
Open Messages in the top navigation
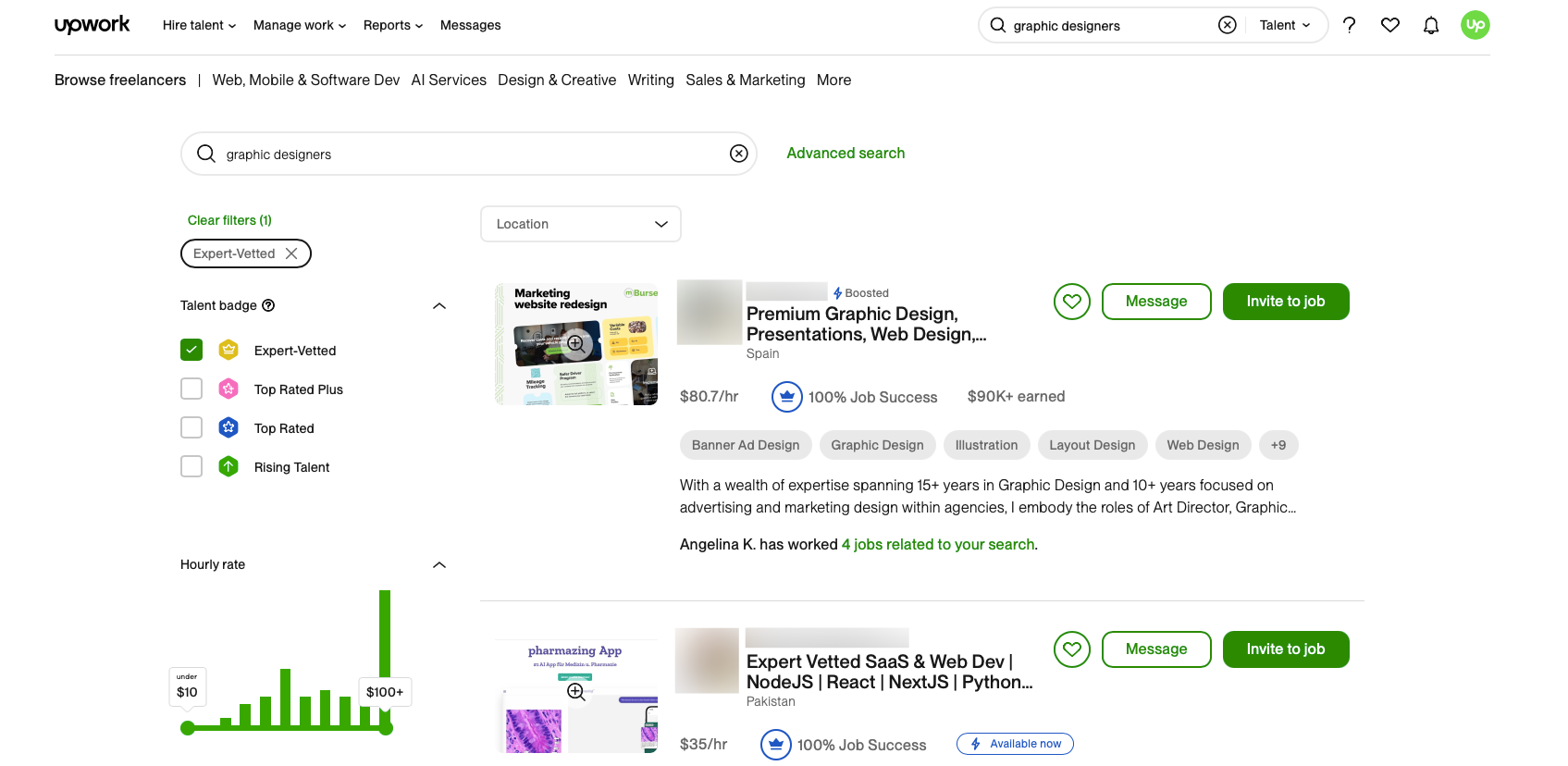click(x=470, y=25)
